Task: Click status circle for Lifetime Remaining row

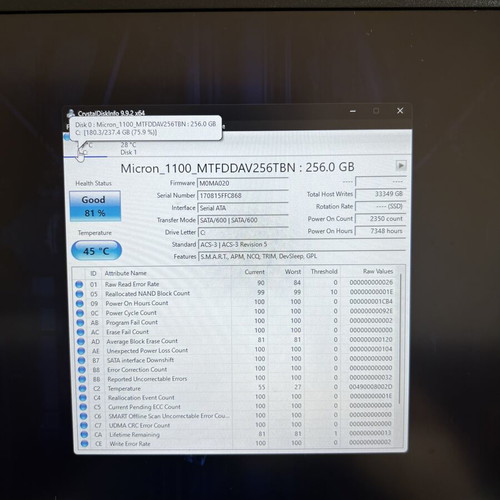Action: coord(84,435)
